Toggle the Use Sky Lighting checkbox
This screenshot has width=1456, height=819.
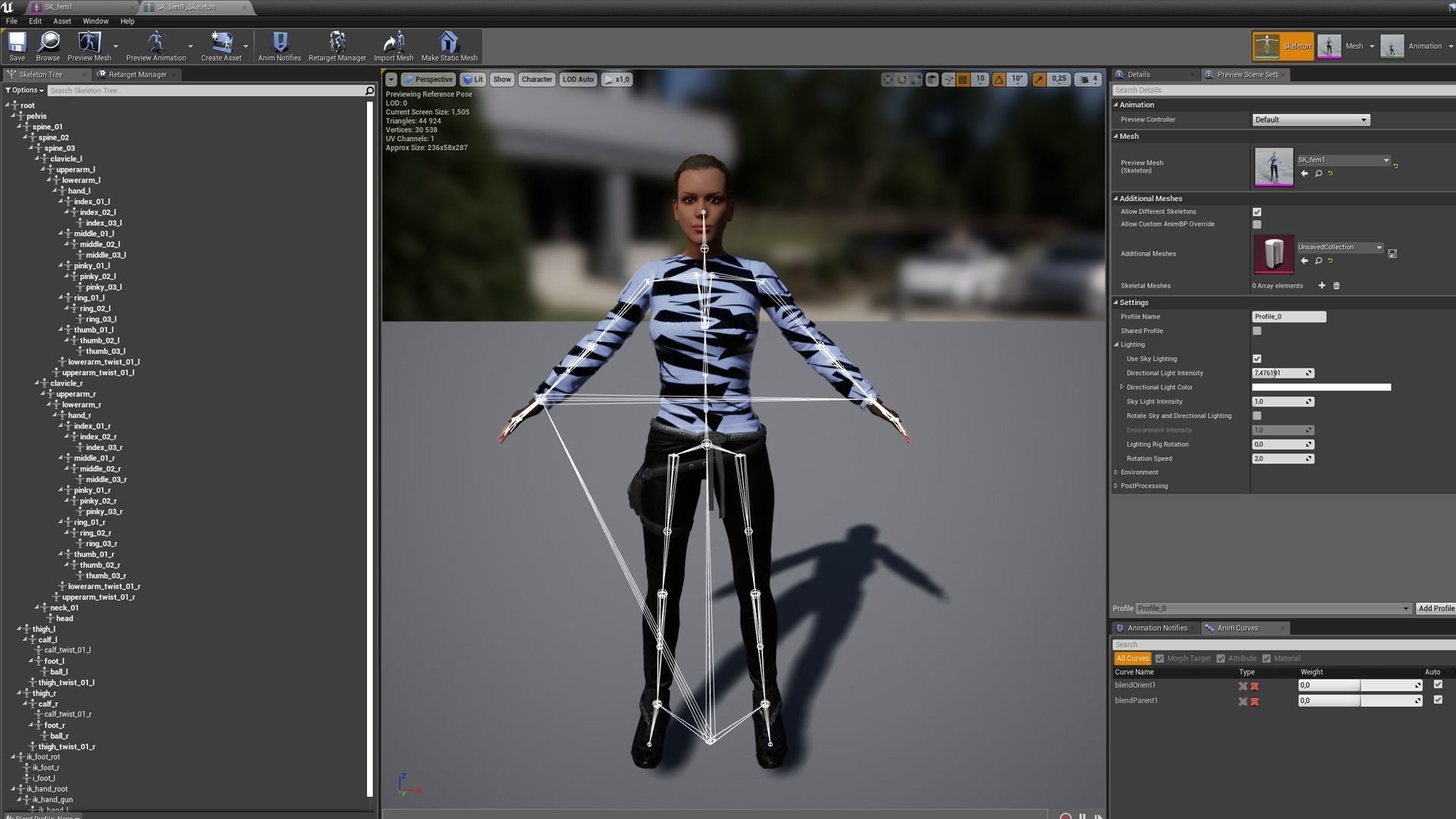coord(1257,359)
